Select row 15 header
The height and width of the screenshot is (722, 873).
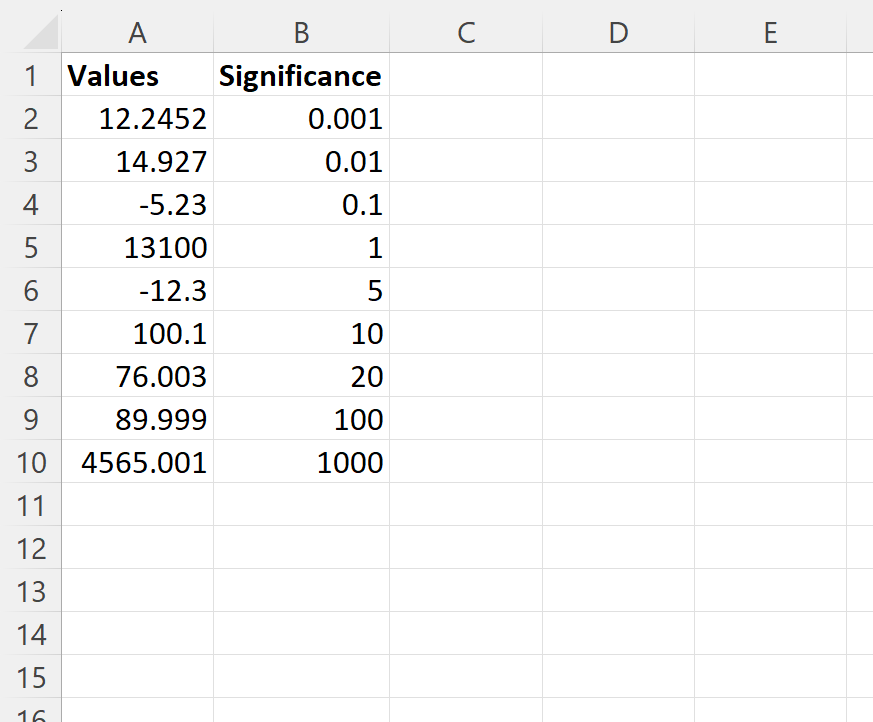pyautogui.click(x=31, y=676)
